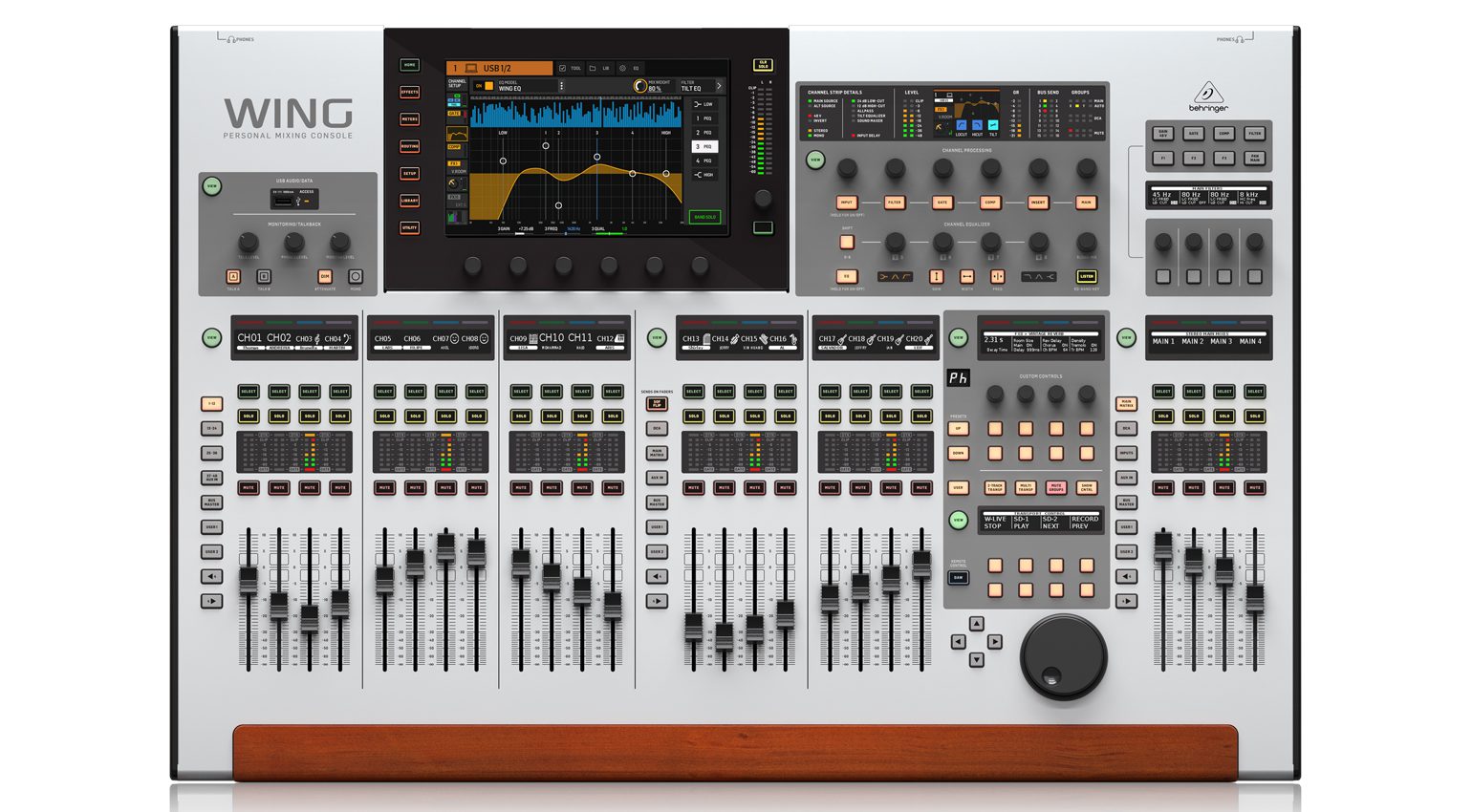This screenshot has height=812, width=1472.
Task: Open the SETUP screen
Action: point(409,174)
